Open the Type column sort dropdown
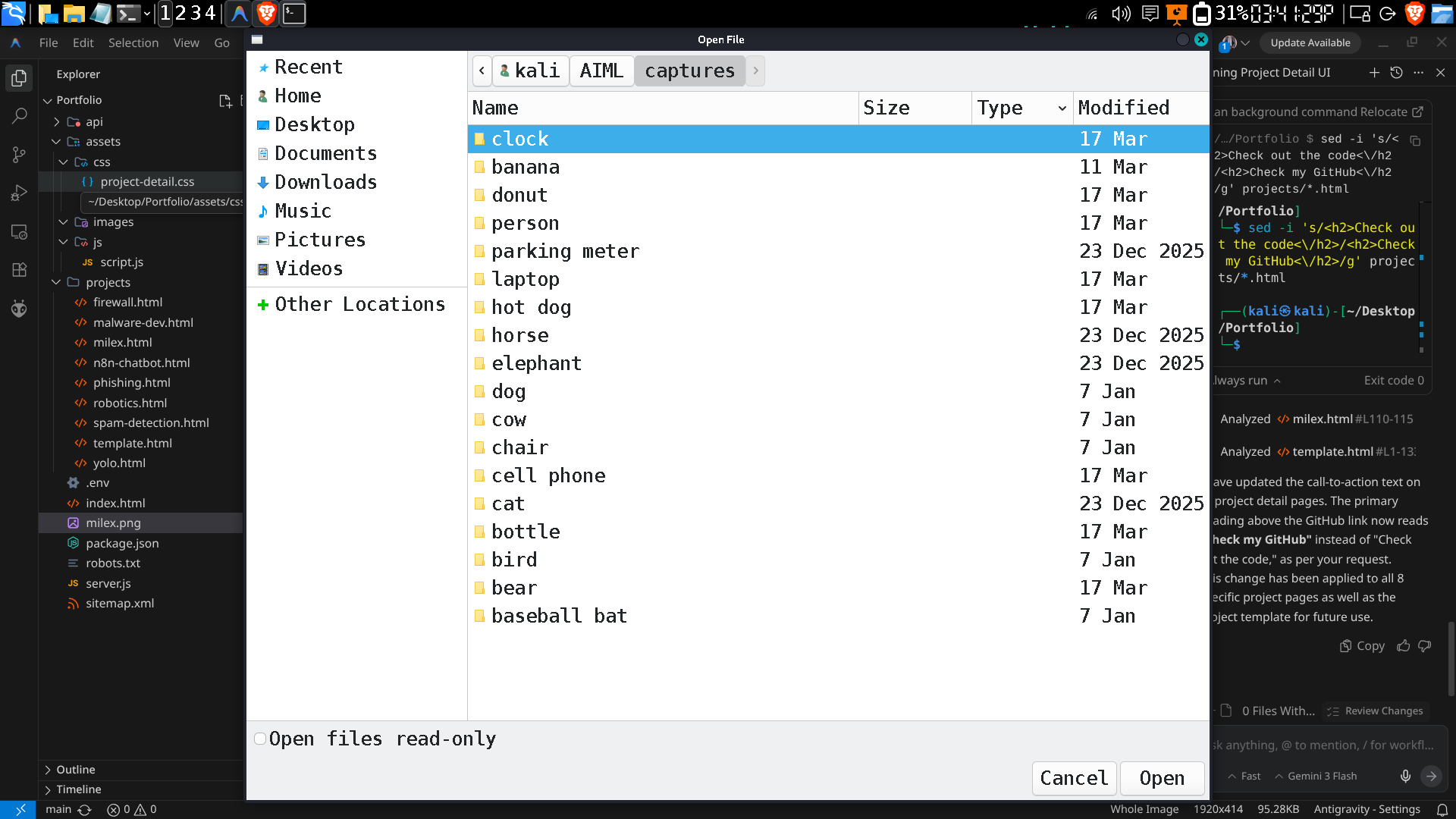 (x=1062, y=108)
